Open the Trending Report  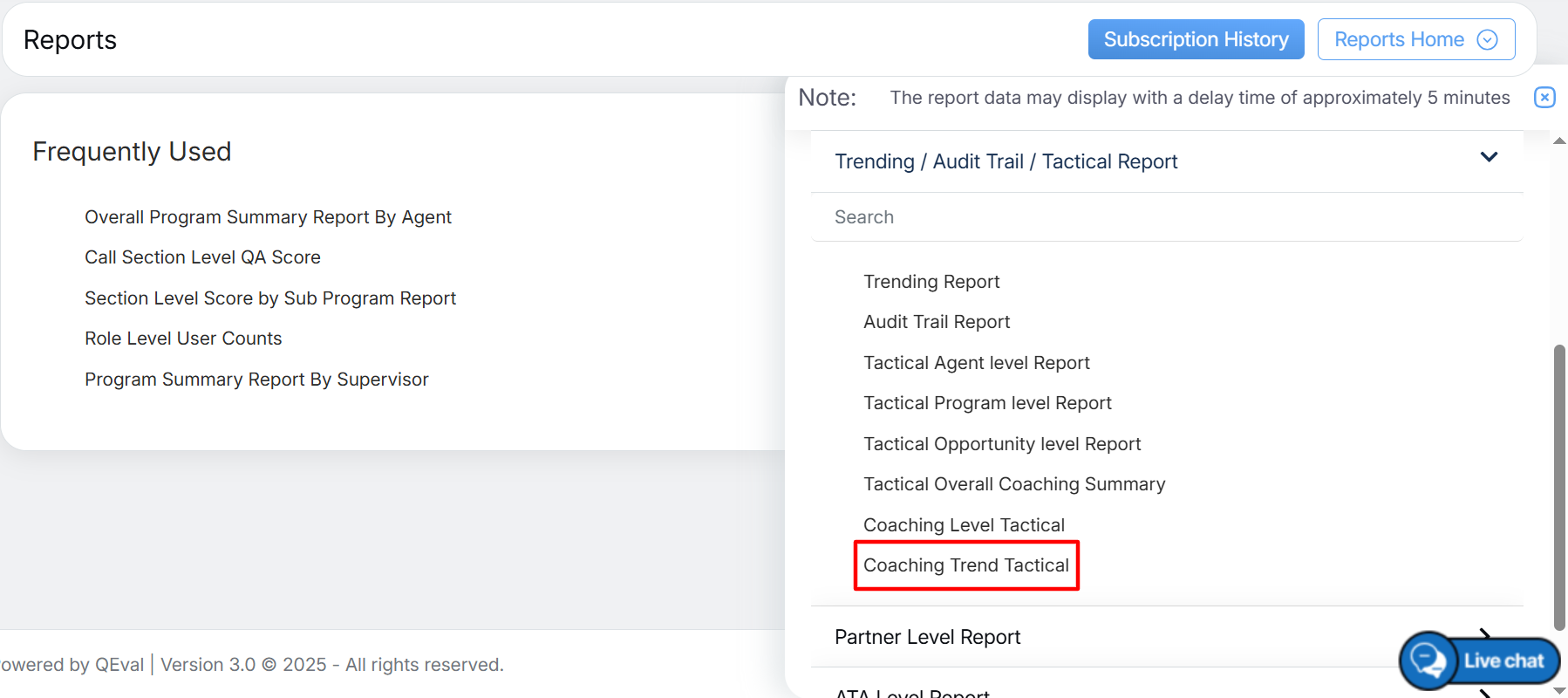coord(931,282)
